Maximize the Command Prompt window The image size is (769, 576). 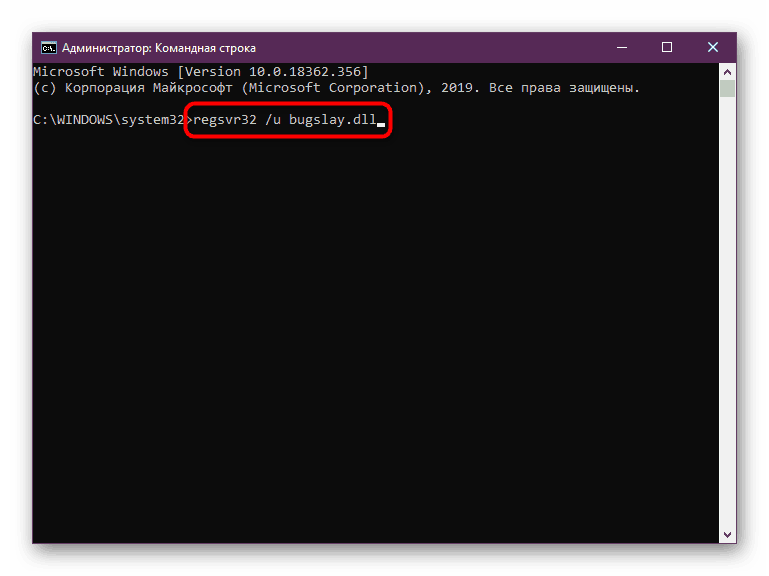point(667,47)
